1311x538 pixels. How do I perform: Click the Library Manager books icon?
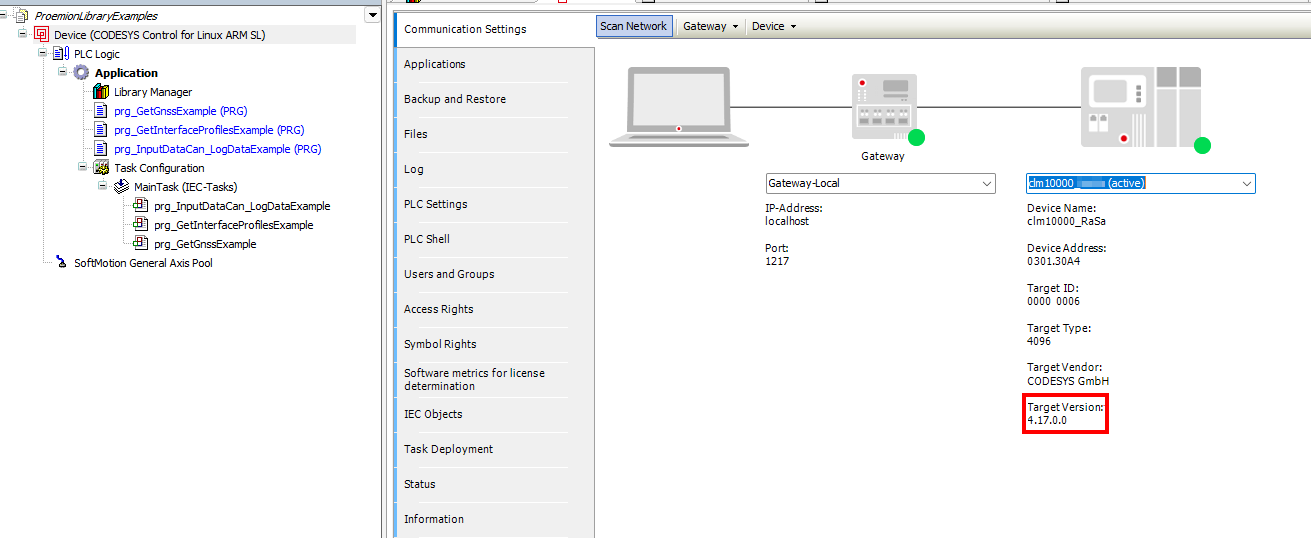tap(101, 92)
